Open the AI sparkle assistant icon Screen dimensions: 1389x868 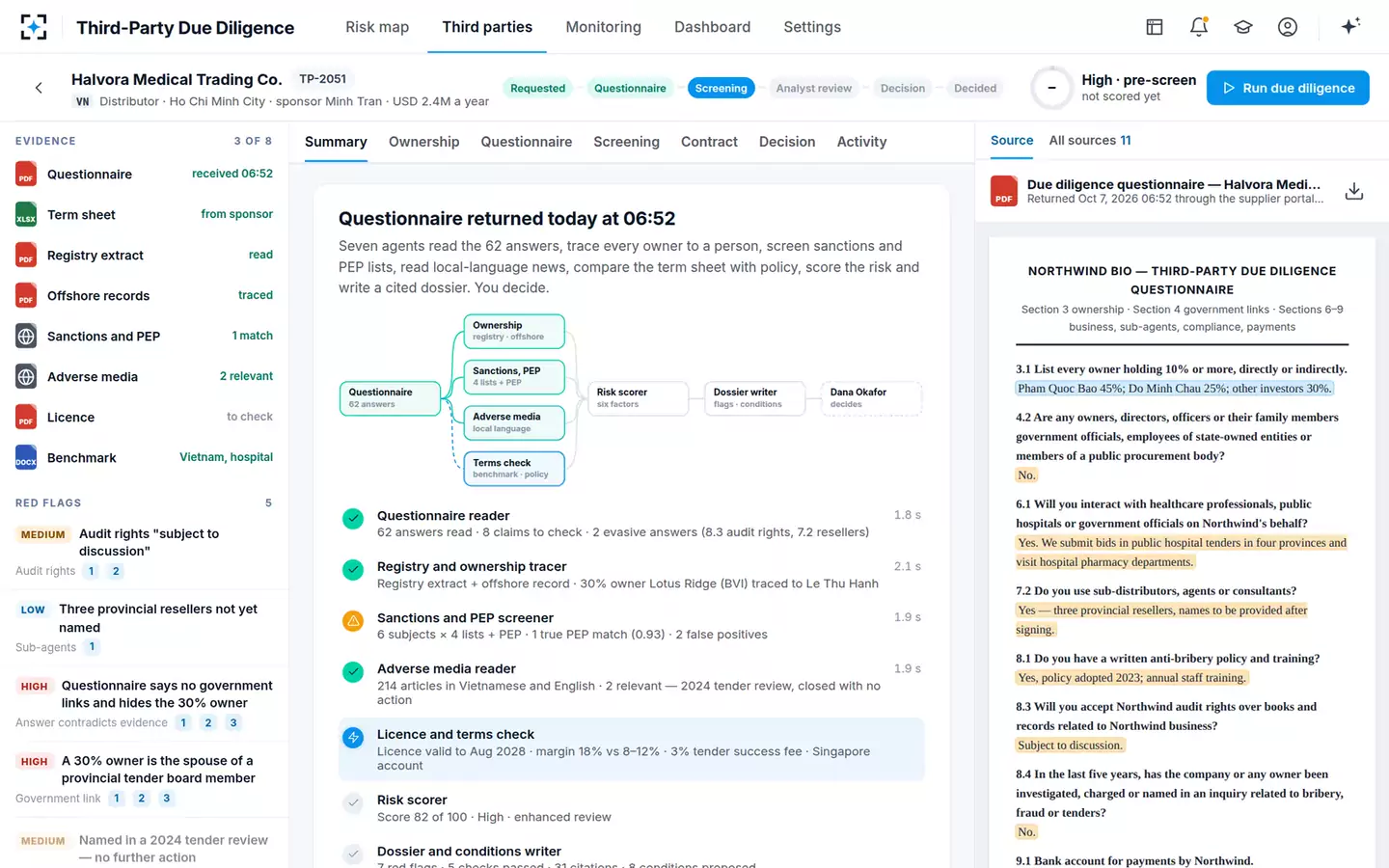pyautogui.click(x=1350, y=26)
